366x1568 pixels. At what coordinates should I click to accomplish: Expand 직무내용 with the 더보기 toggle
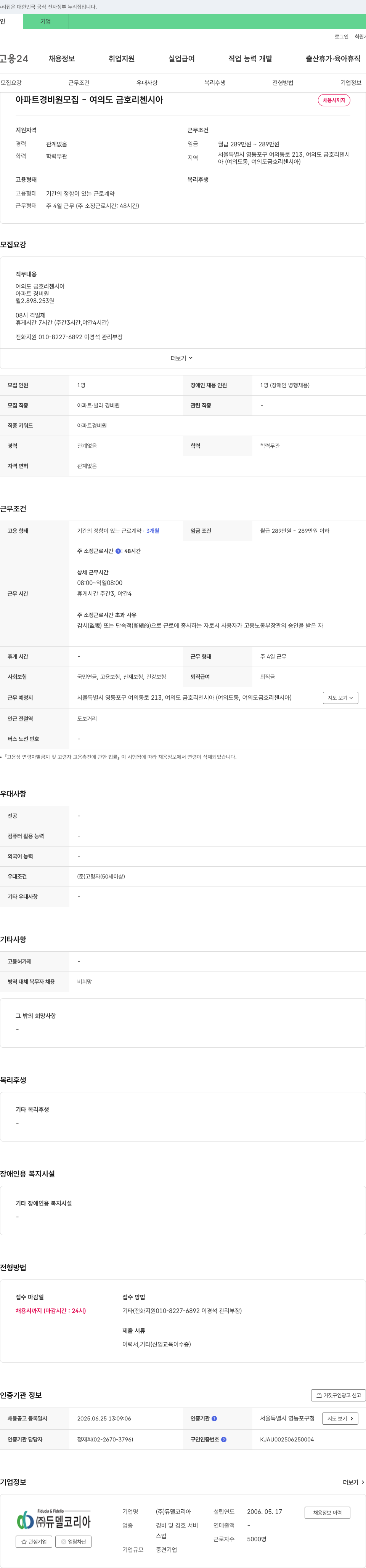coord(181,359)
